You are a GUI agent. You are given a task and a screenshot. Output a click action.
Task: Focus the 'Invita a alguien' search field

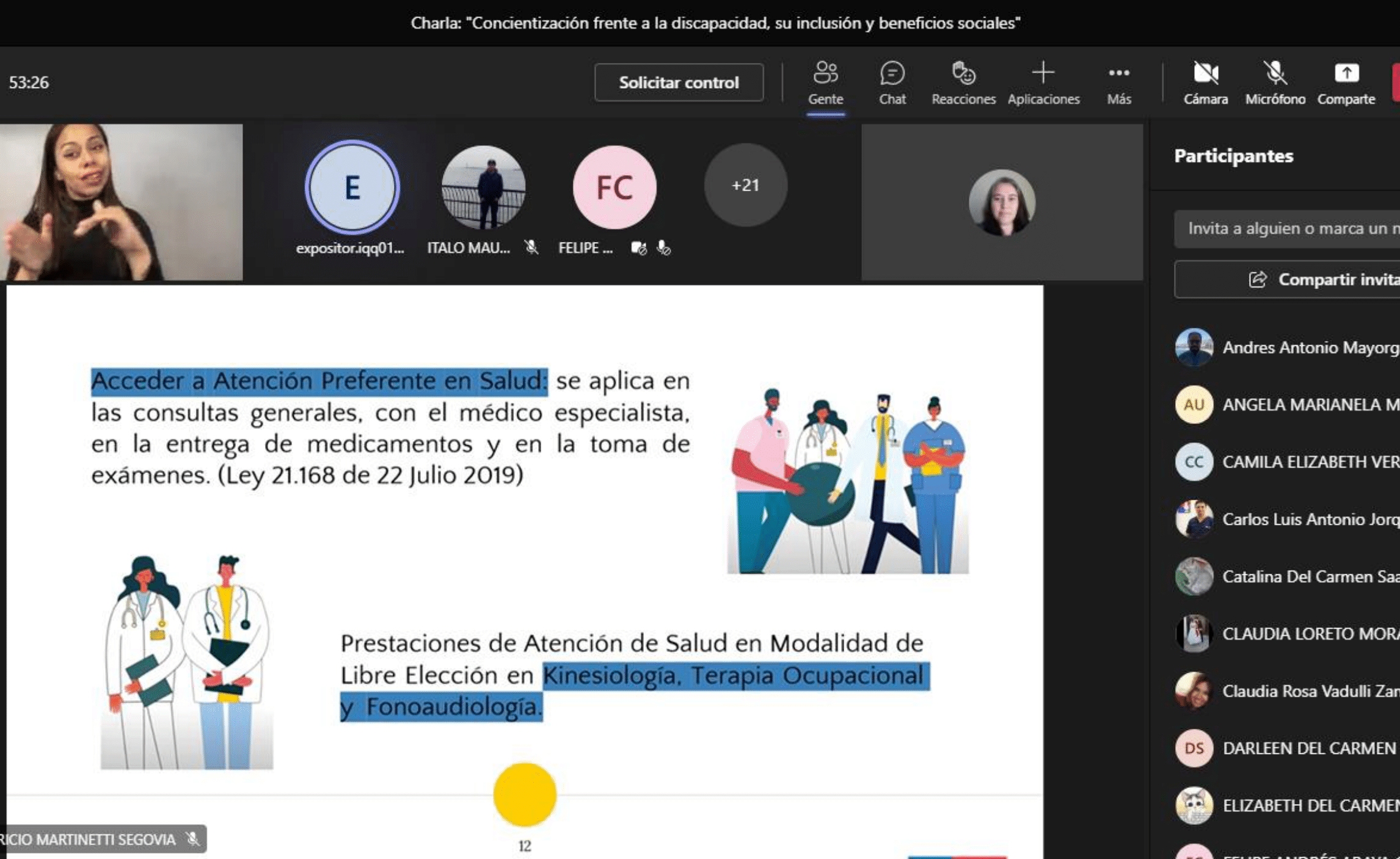point(1287,228)
